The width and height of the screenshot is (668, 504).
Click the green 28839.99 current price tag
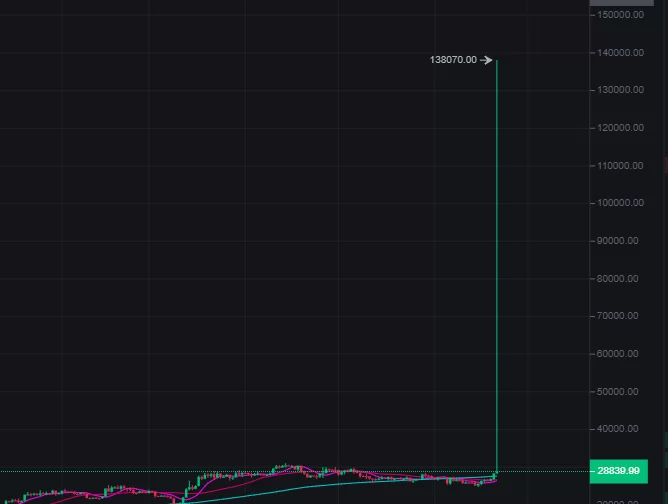point(626,470)
